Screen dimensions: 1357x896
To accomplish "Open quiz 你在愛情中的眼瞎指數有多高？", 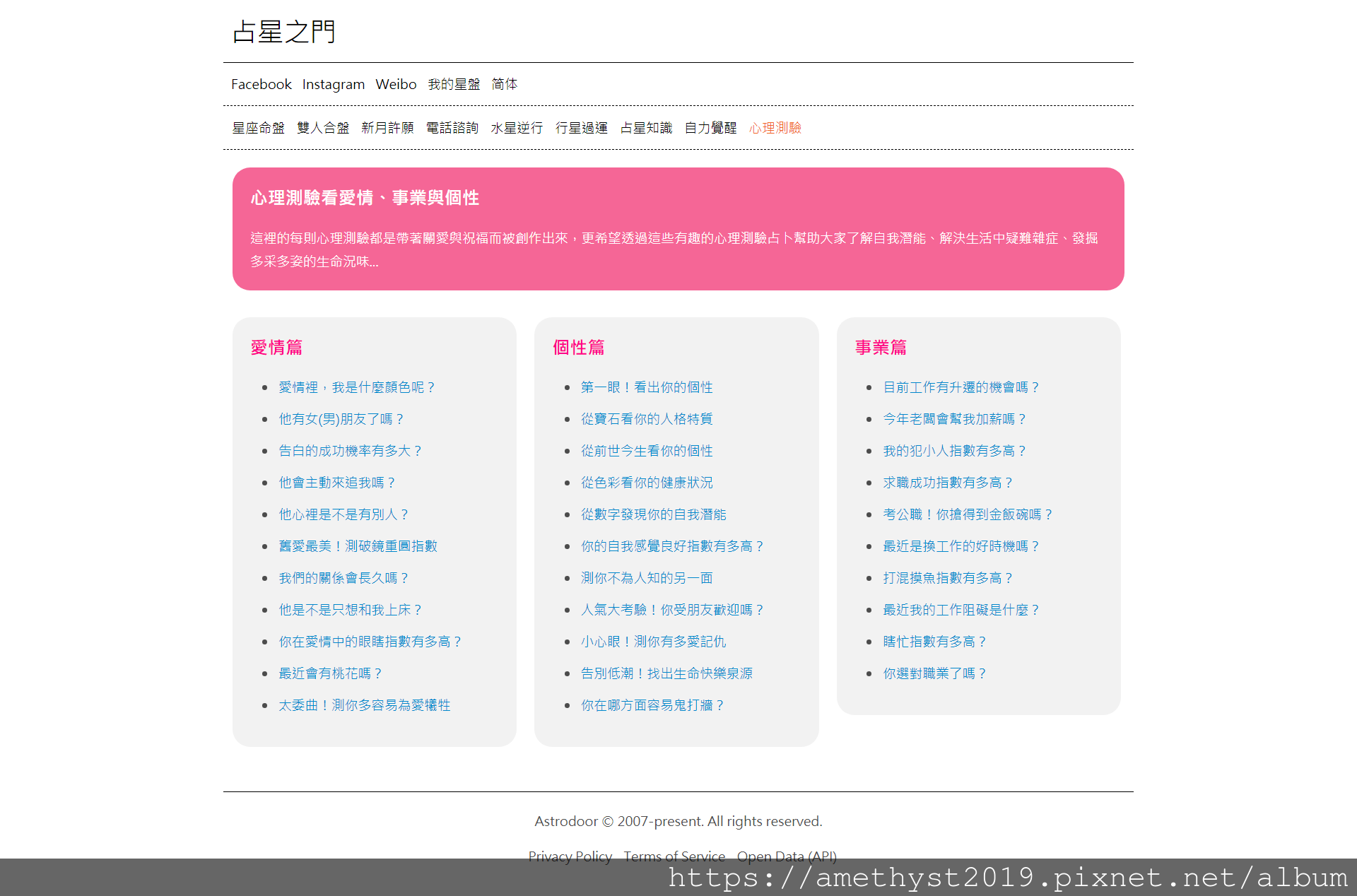I will coord(371,642).
